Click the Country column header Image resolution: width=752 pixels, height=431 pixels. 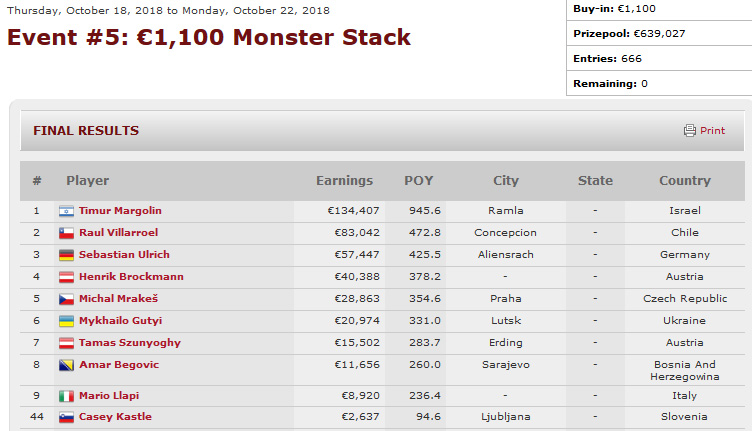[685, 181]
